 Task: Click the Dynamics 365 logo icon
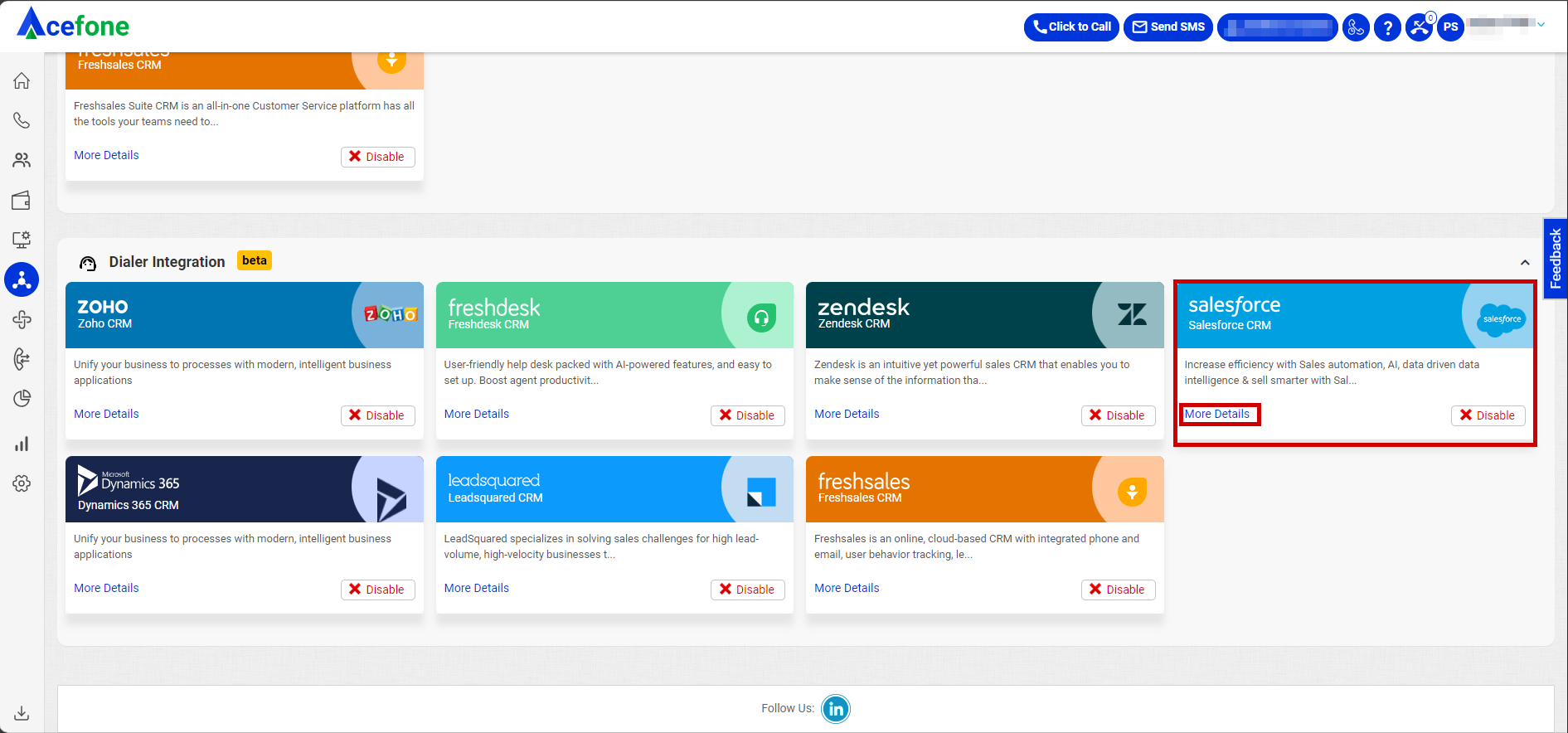(391, 499)
